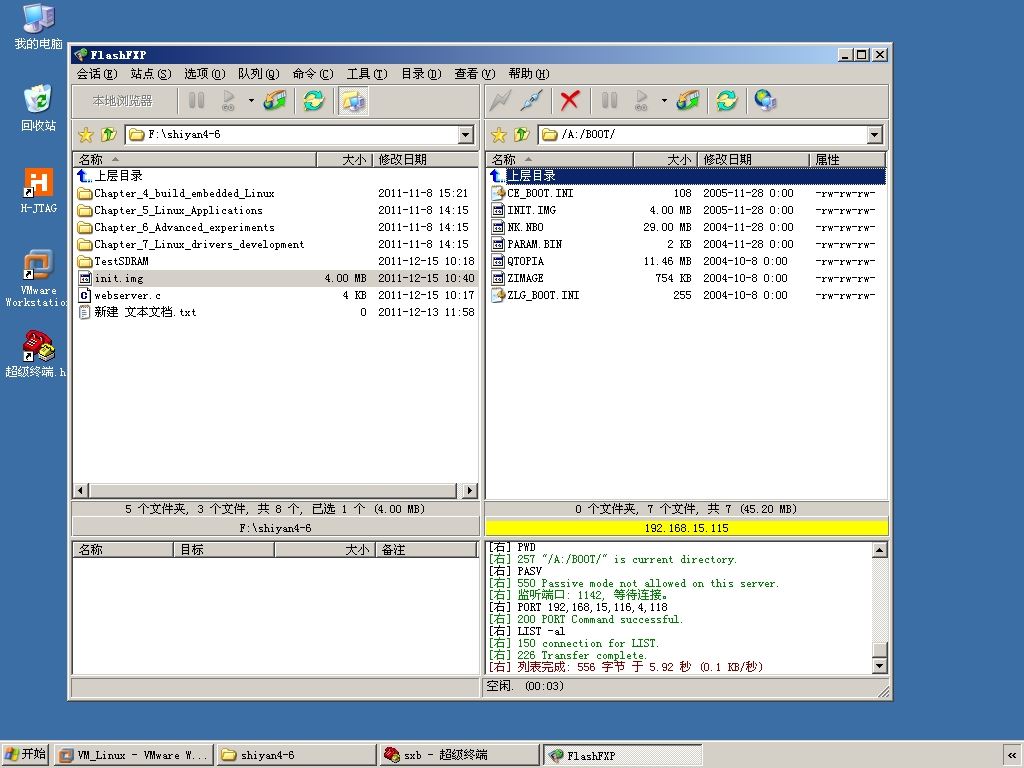Open the 会话(E) menu
1024x768 pixels.
97,74
